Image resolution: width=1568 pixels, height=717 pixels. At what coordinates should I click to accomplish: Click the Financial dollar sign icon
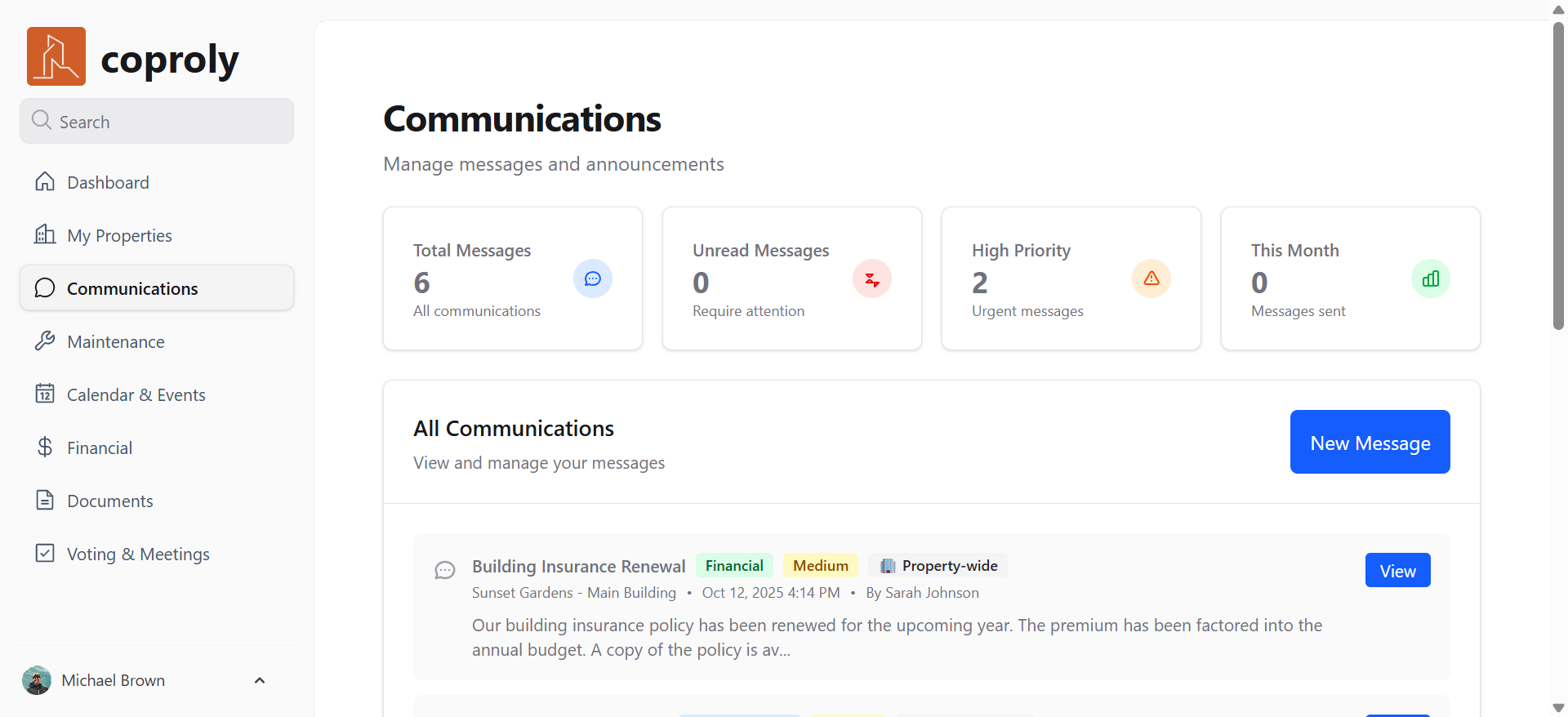(45, 447)
